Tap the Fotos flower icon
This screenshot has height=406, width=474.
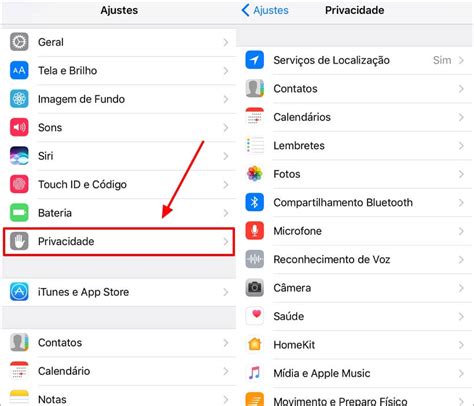point(255,174)
